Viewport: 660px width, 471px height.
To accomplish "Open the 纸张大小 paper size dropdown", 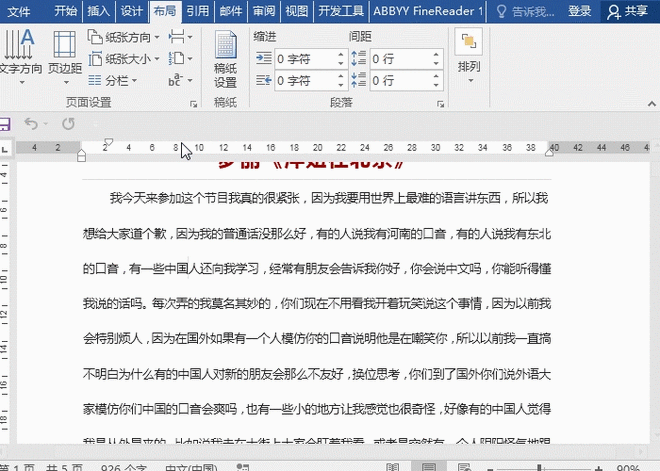I will tap(124, 59).
